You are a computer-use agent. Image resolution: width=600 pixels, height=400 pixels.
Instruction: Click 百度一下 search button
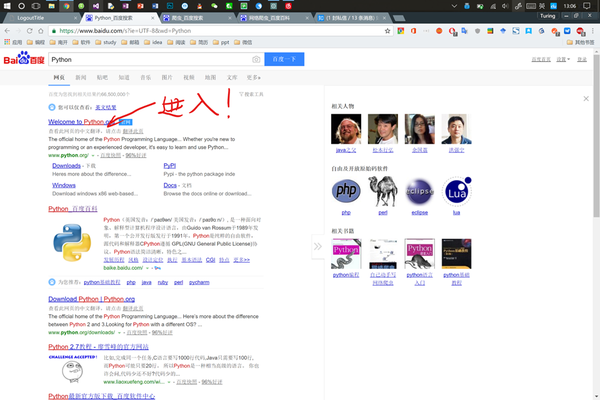(x=284, y=59)
